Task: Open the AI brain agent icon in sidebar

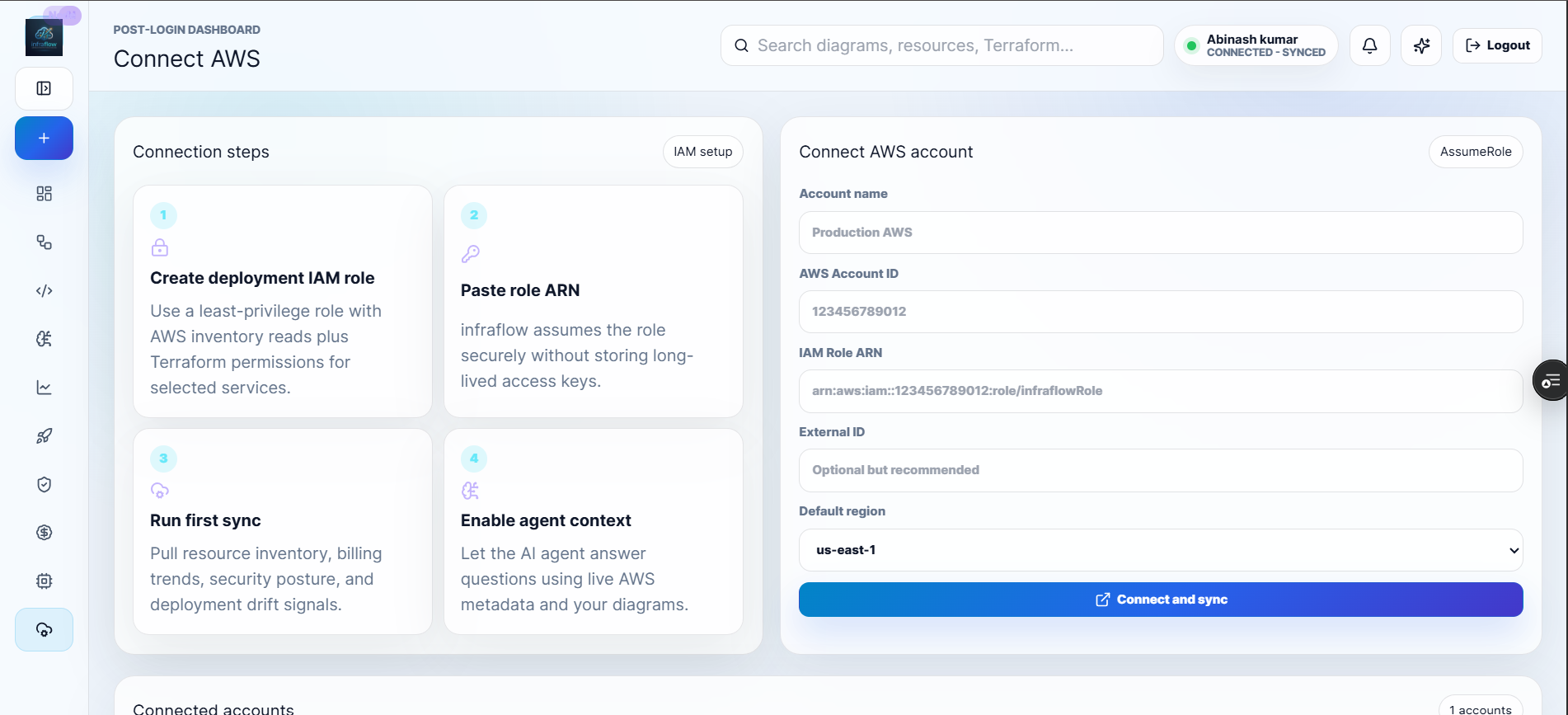Action: 44,339
